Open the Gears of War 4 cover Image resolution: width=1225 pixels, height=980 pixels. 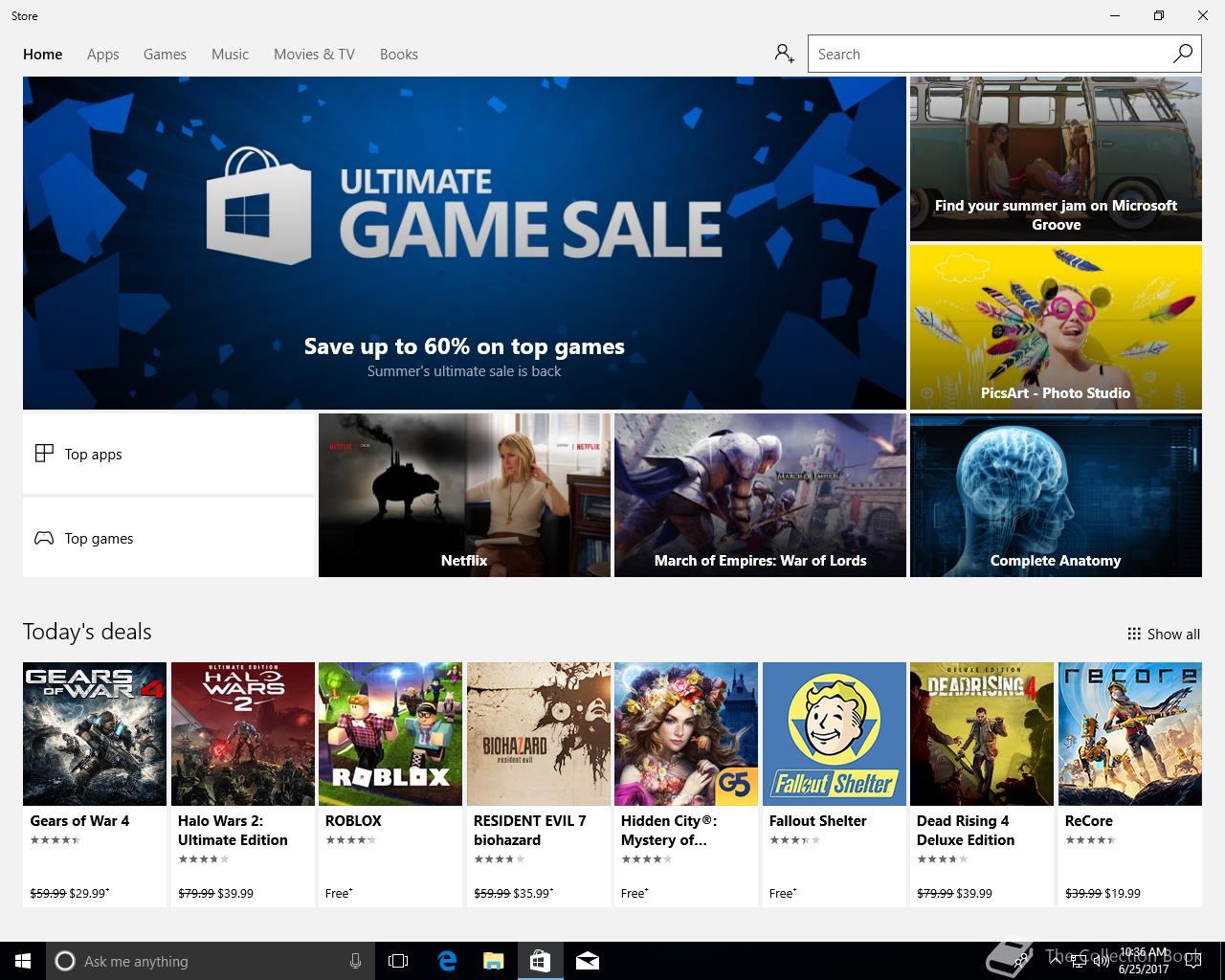(95, 734)
